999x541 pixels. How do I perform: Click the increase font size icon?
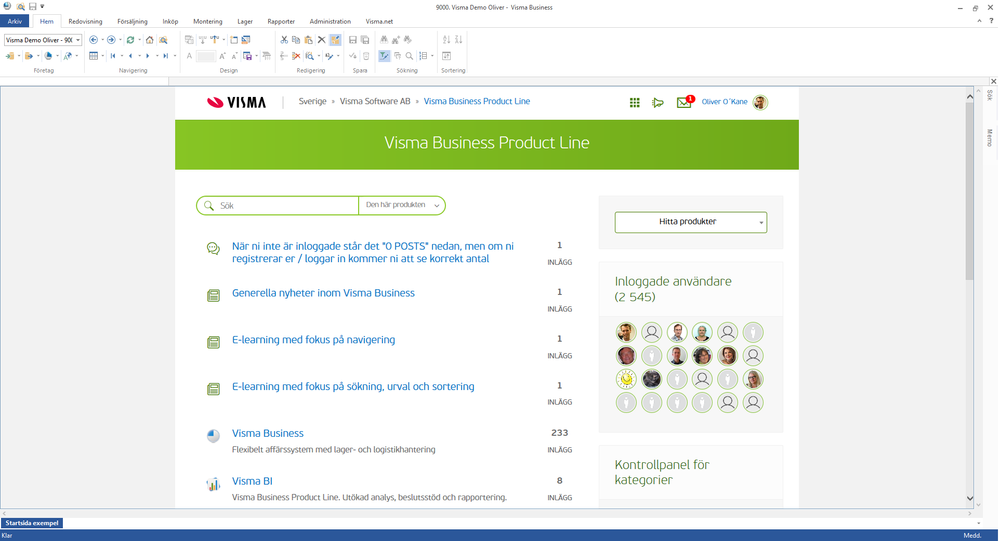(222, 56)
